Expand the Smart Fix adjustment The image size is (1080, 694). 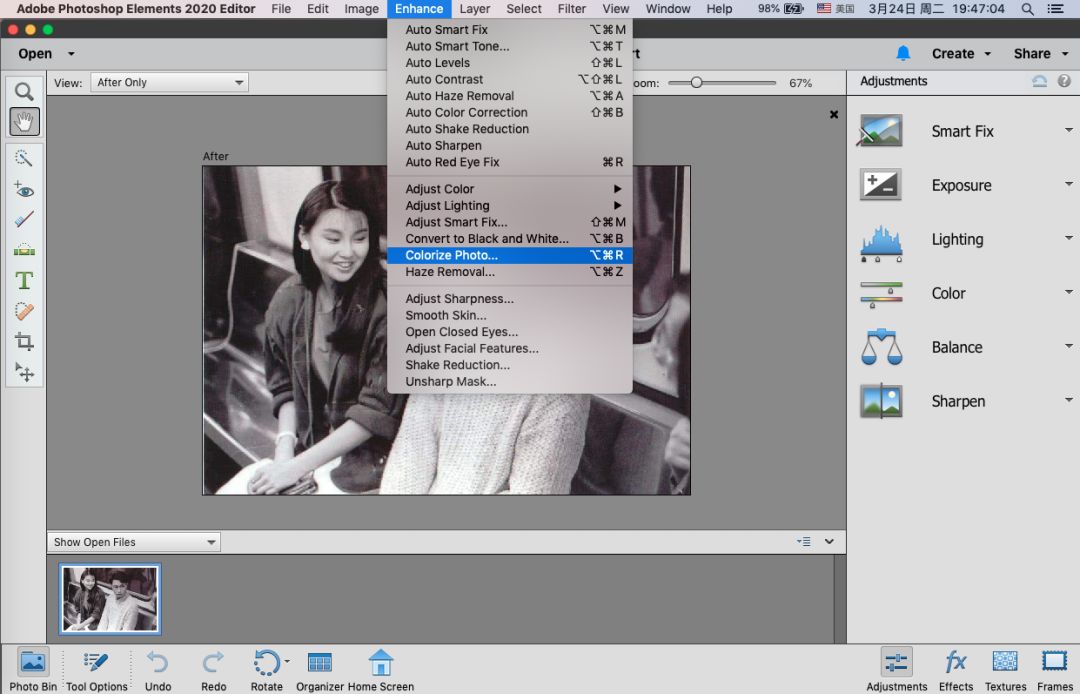(x=1068, y=130)
